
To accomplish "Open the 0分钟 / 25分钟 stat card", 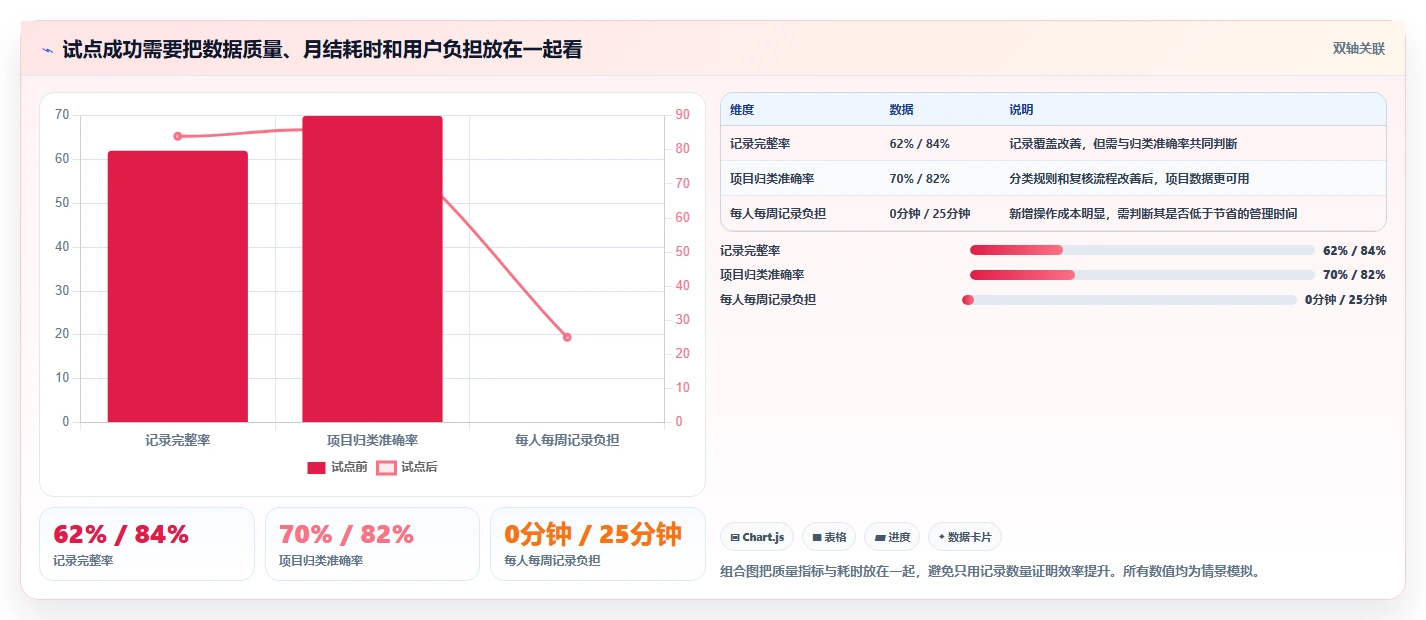I will pyautogui.click(x=598, y=544).
